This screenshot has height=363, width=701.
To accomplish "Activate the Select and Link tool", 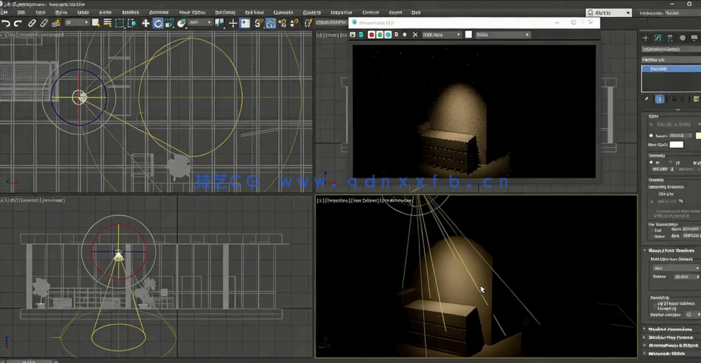I will 32,23.
